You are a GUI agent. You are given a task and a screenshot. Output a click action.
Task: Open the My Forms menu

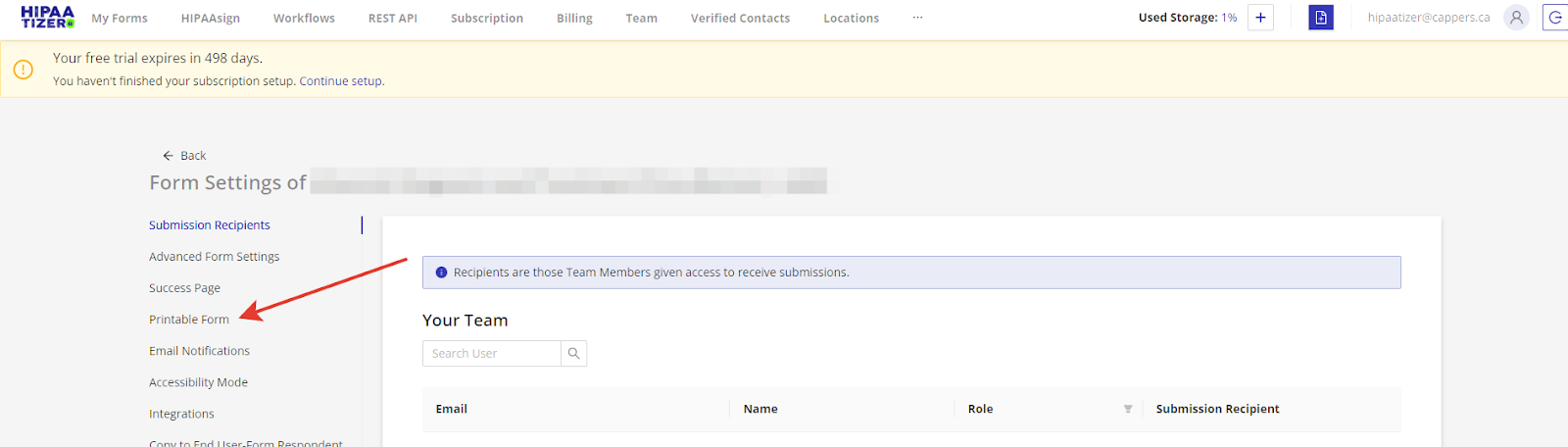pos(120,19)
